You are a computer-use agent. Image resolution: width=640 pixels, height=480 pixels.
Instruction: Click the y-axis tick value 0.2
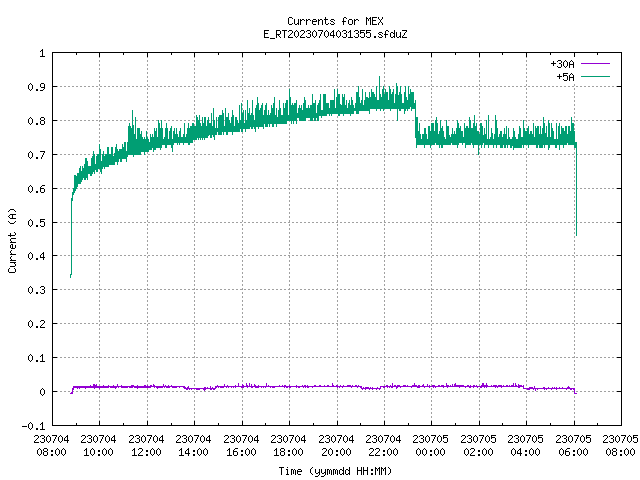tap(36, 324)
